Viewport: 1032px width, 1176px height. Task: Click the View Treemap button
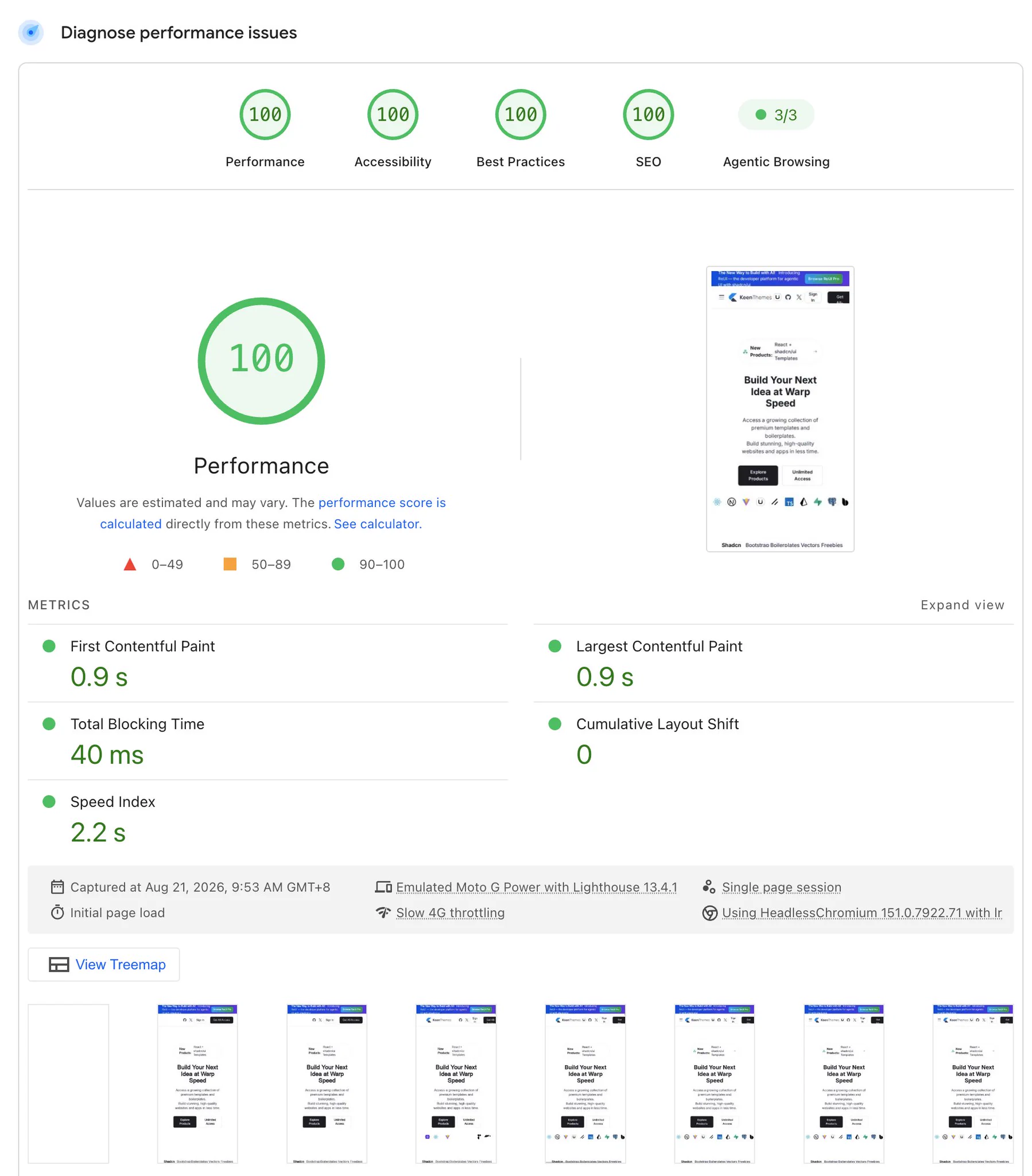pos(103,964)
